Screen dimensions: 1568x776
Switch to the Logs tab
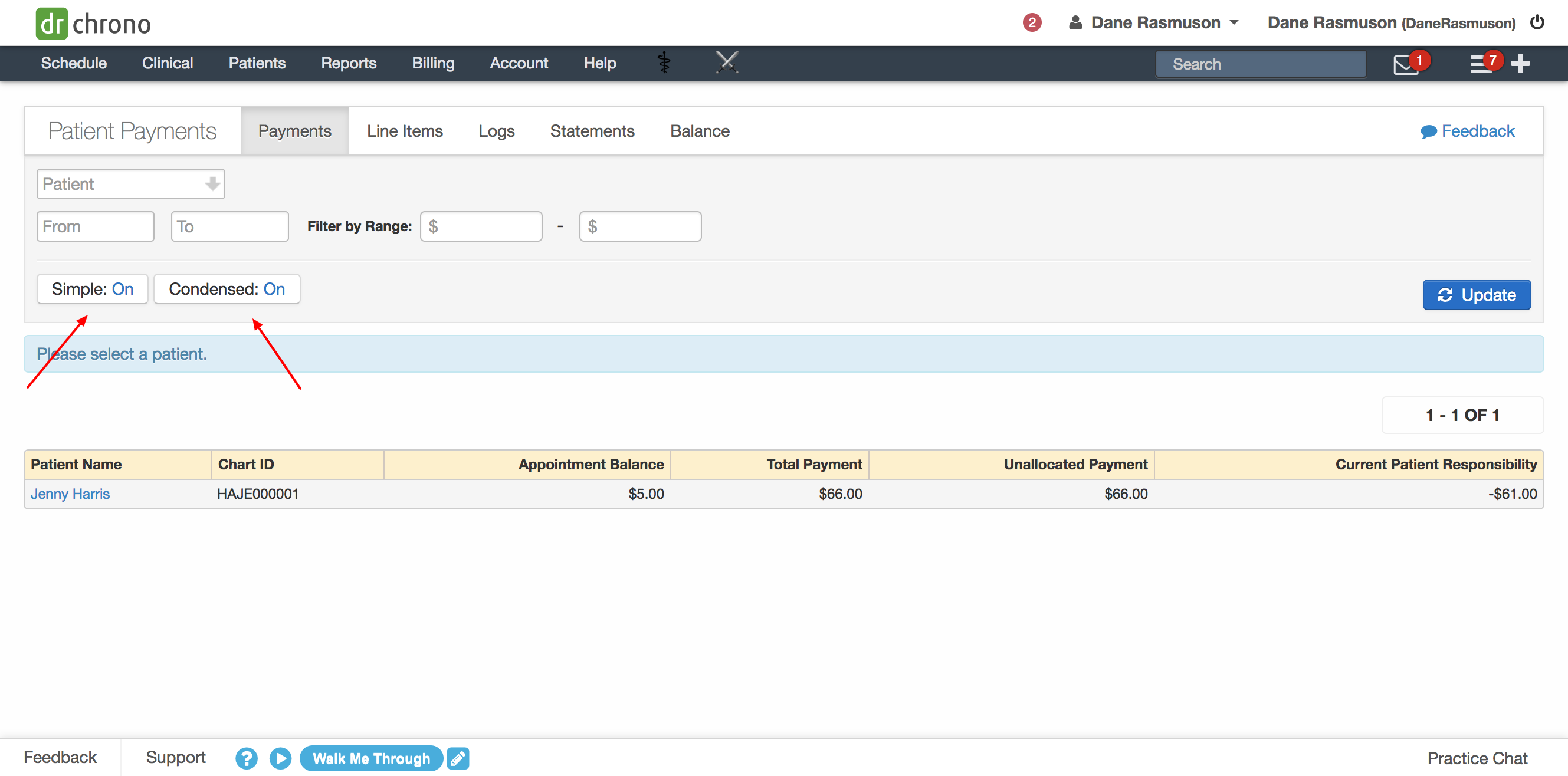pyautogui.click(x=496, y=131)
